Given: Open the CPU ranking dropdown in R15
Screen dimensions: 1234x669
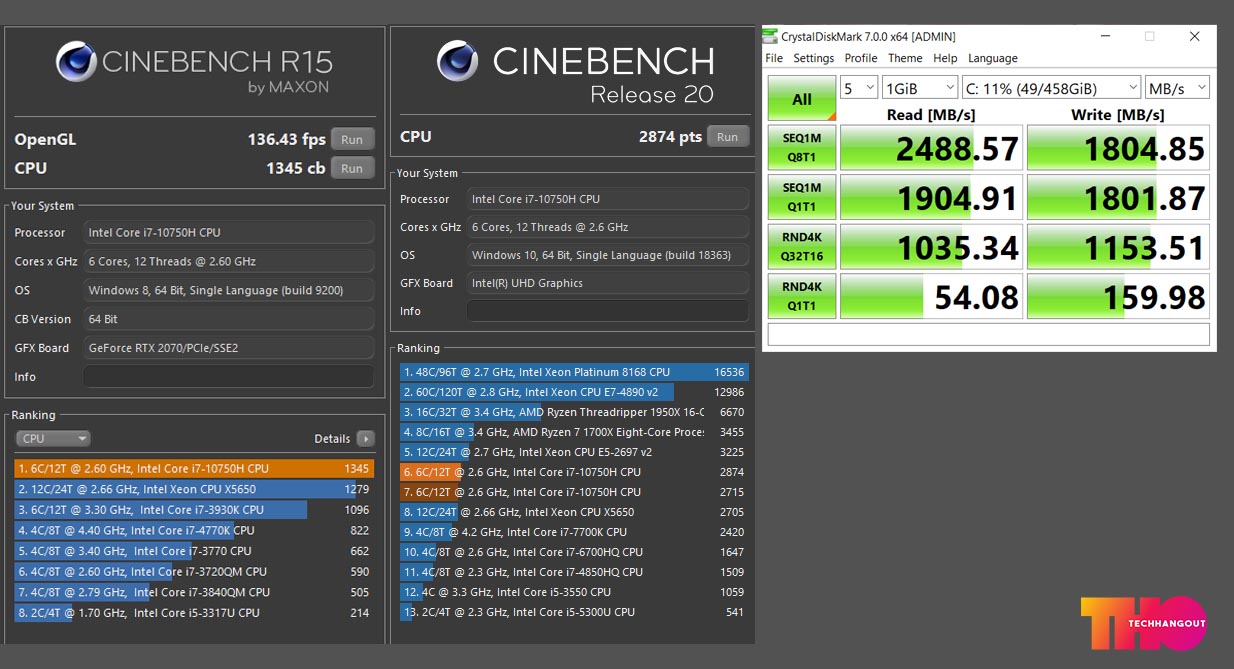Looking at the screenshot, I should point(53,438).
